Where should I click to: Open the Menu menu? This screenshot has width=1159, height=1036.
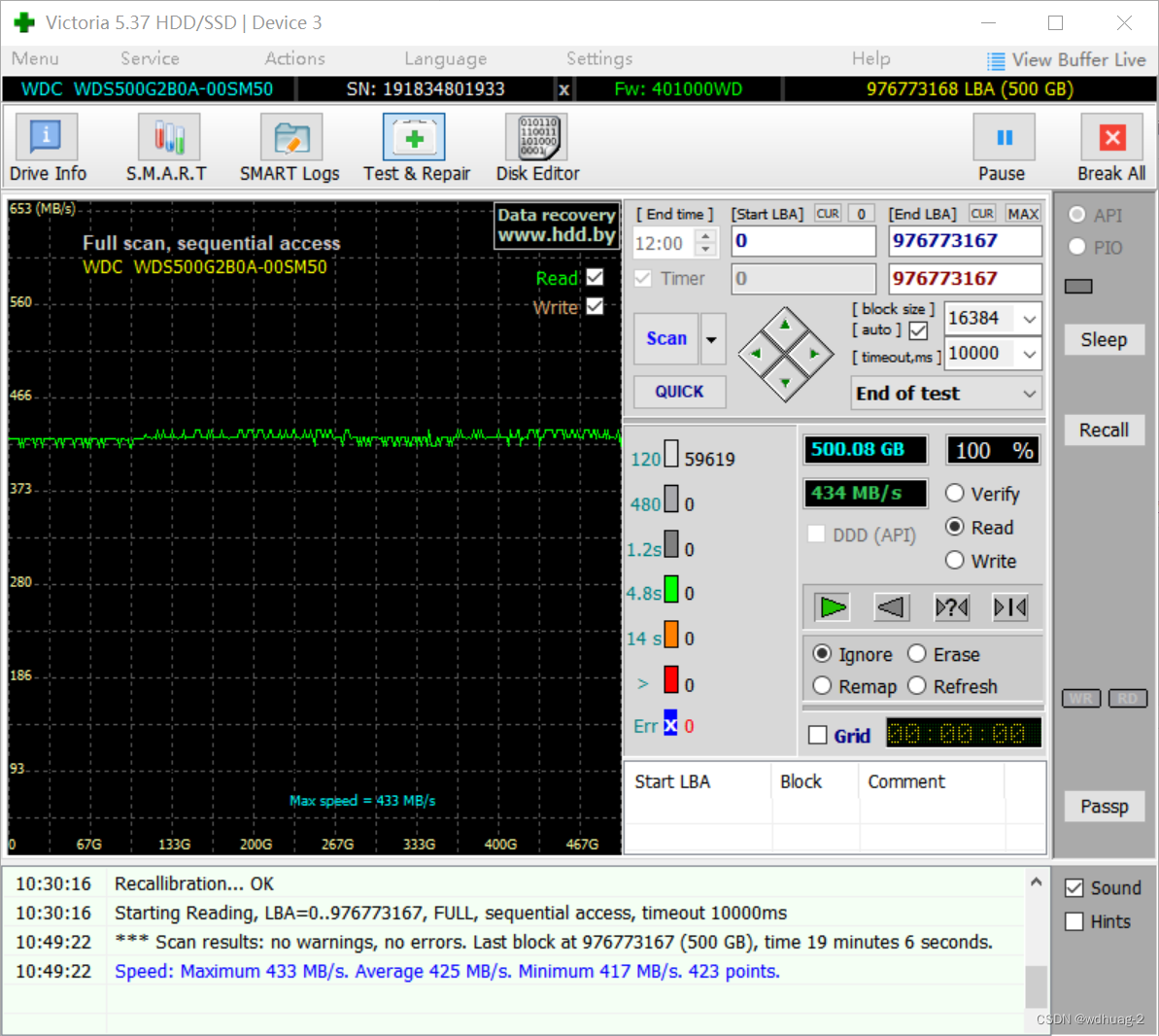coord(36,59)
